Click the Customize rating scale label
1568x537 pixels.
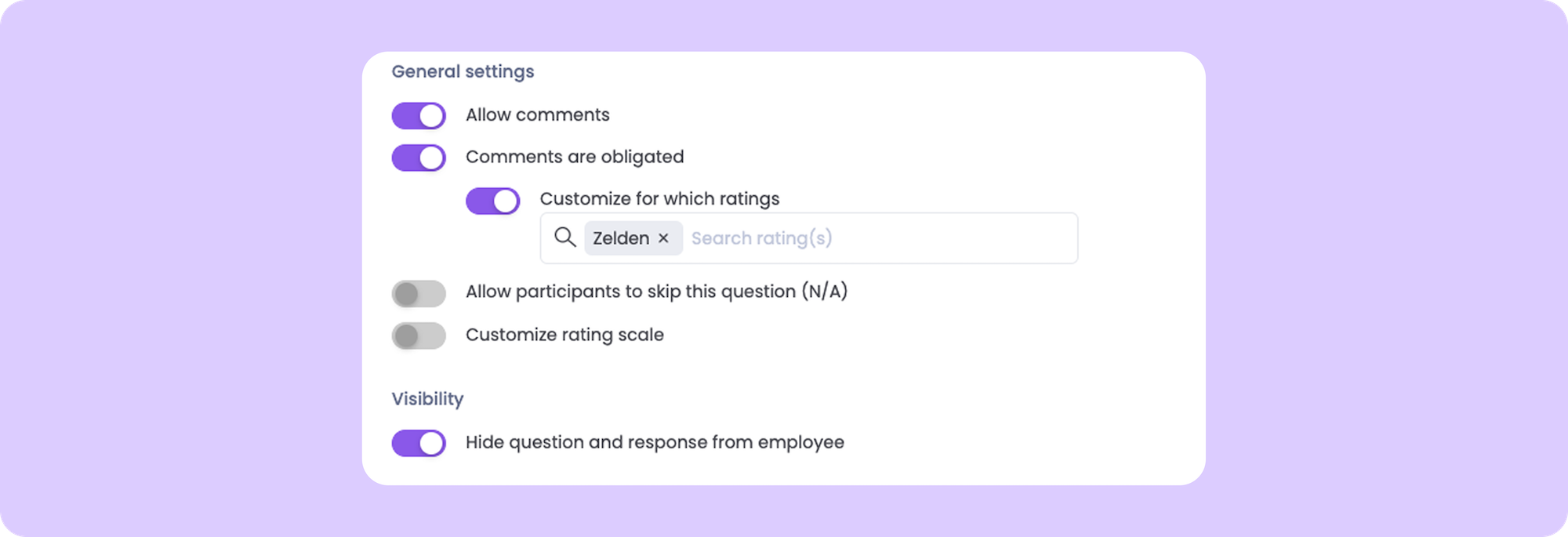(564, 335)
